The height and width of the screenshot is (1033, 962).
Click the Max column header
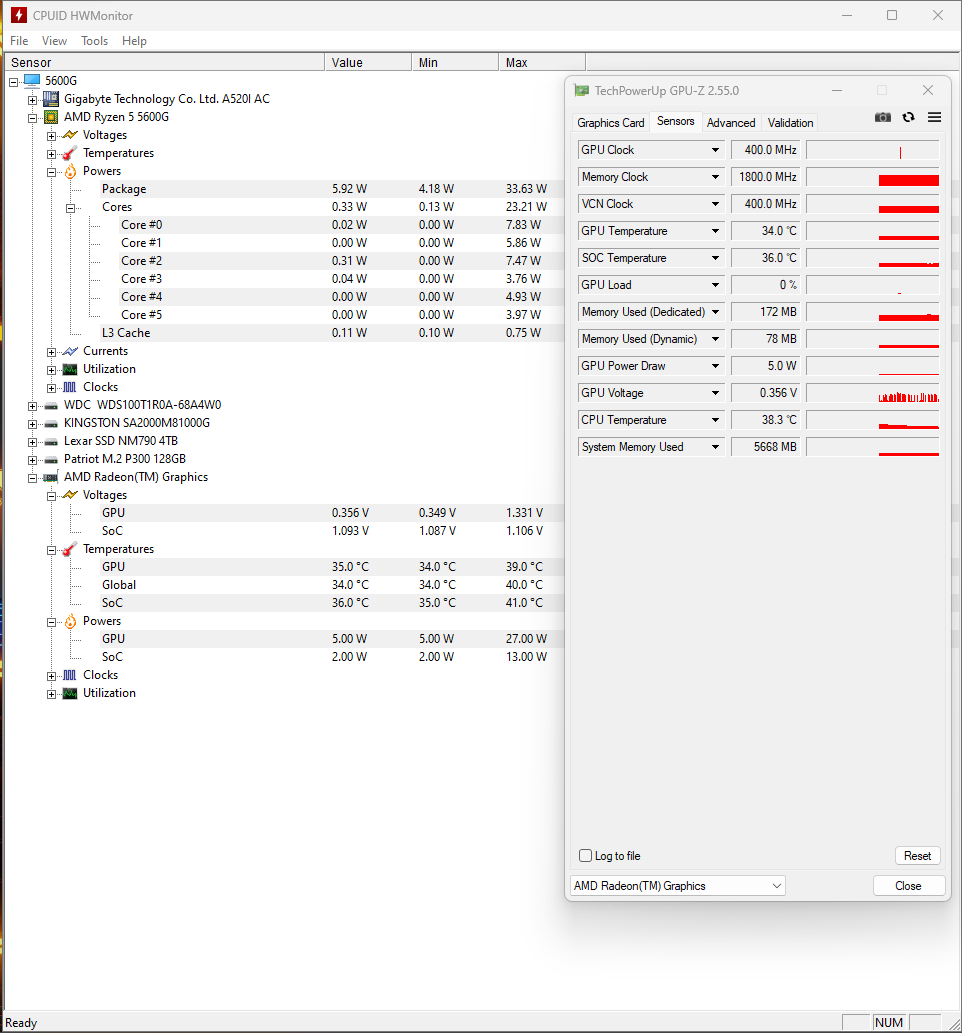[542, 63]
